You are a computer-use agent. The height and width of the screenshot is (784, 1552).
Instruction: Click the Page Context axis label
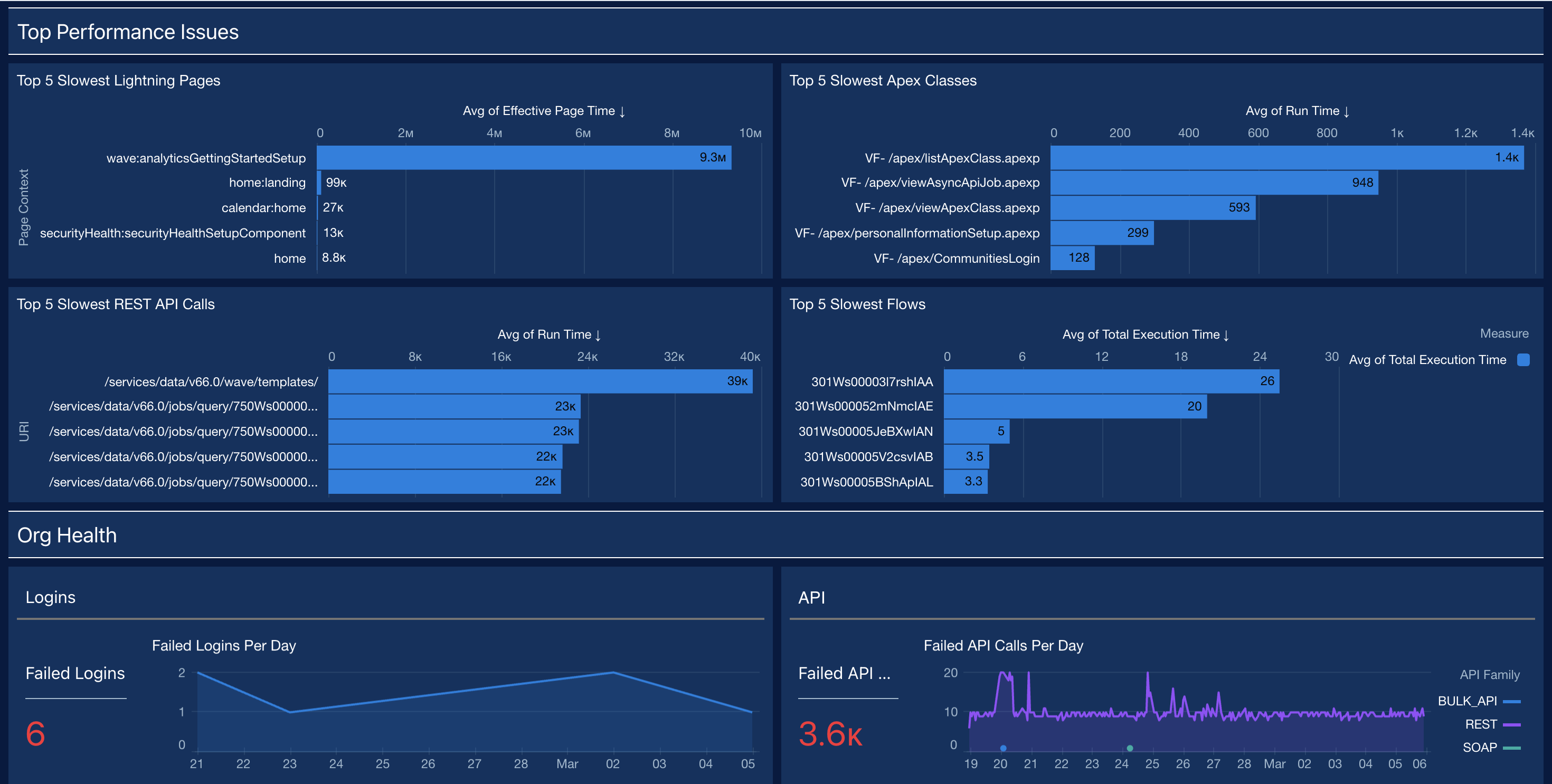tap(24, 208)
